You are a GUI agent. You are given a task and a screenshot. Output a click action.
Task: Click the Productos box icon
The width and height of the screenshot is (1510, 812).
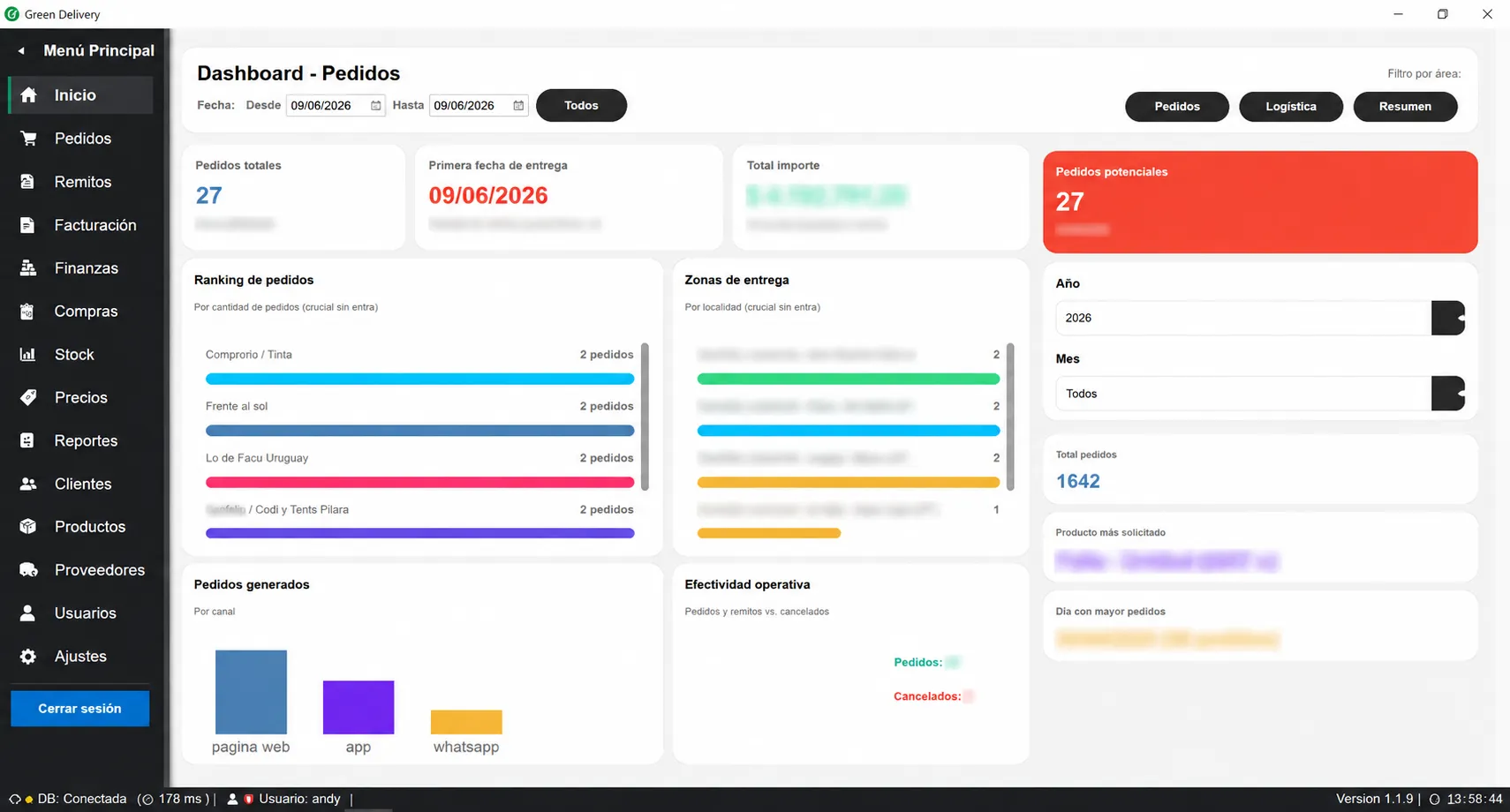click(x=28, y=527)
